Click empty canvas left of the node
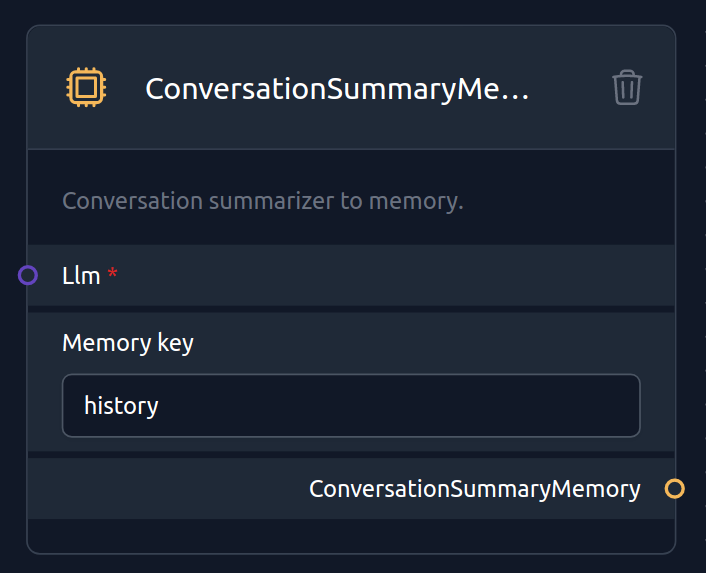 (x=11, y=180)
